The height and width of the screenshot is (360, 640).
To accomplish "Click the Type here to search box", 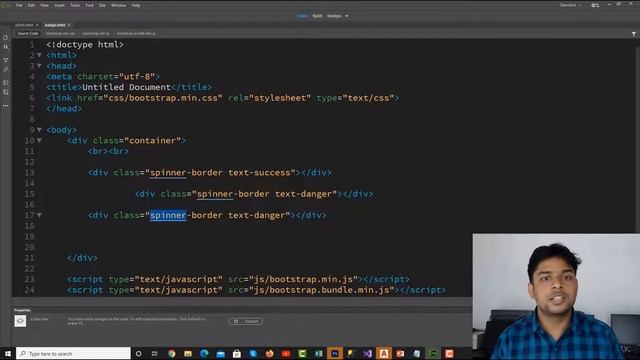I will (73, 353).
